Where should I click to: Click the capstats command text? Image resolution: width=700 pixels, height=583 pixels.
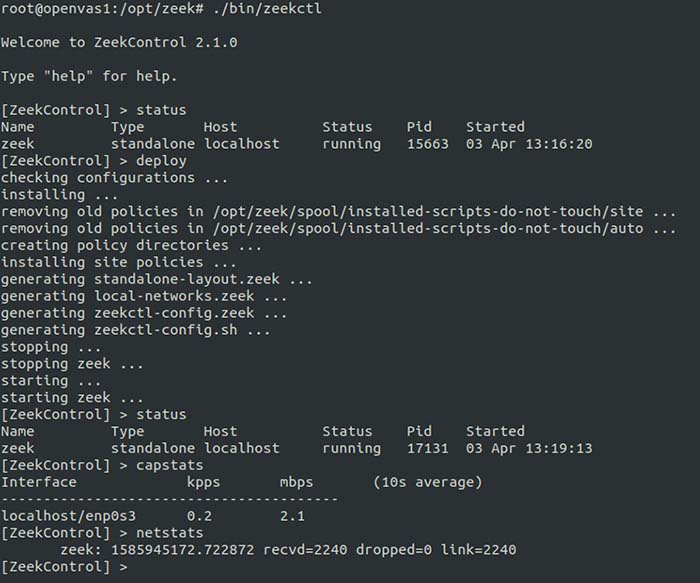coord(170,465)
